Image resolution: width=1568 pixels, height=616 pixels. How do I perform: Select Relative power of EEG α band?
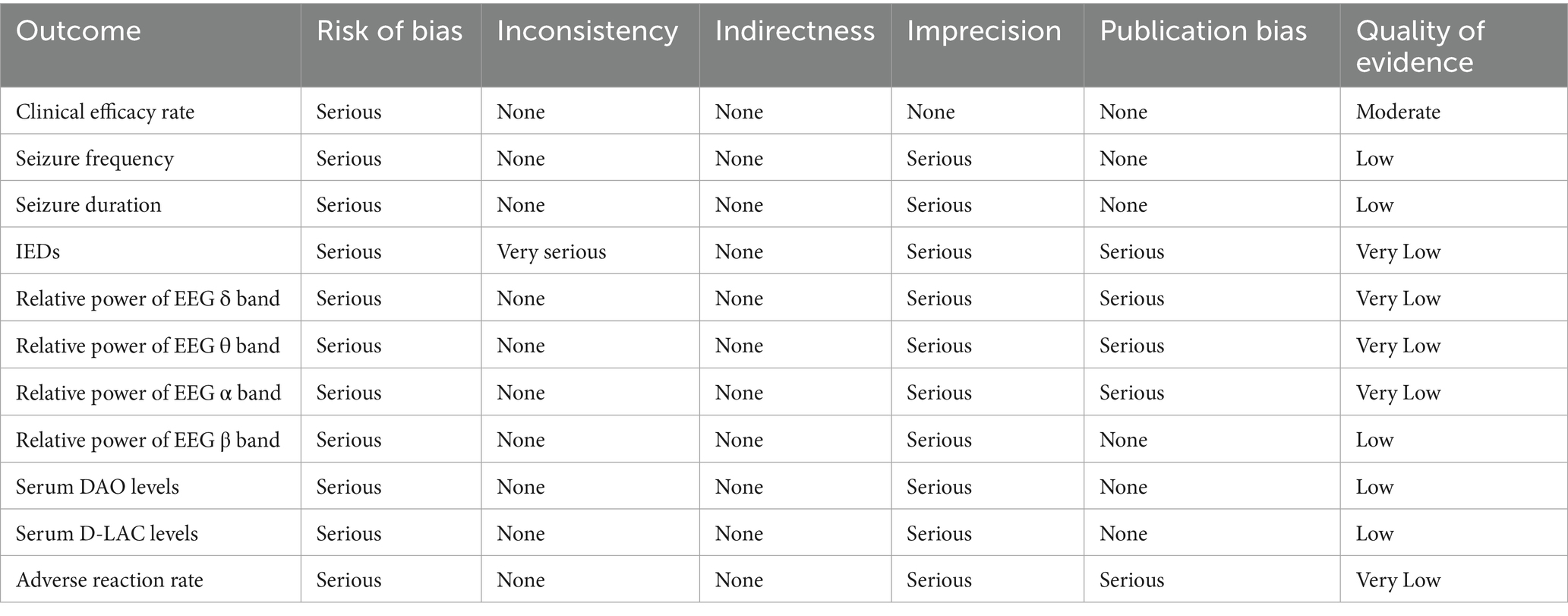pos(148,393)
